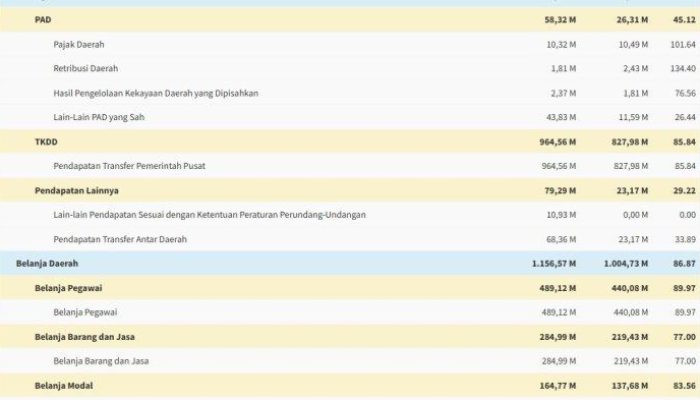700x400 pixels.
Task: Select the Pajak Daerah row label
Action: coord(79,44)
